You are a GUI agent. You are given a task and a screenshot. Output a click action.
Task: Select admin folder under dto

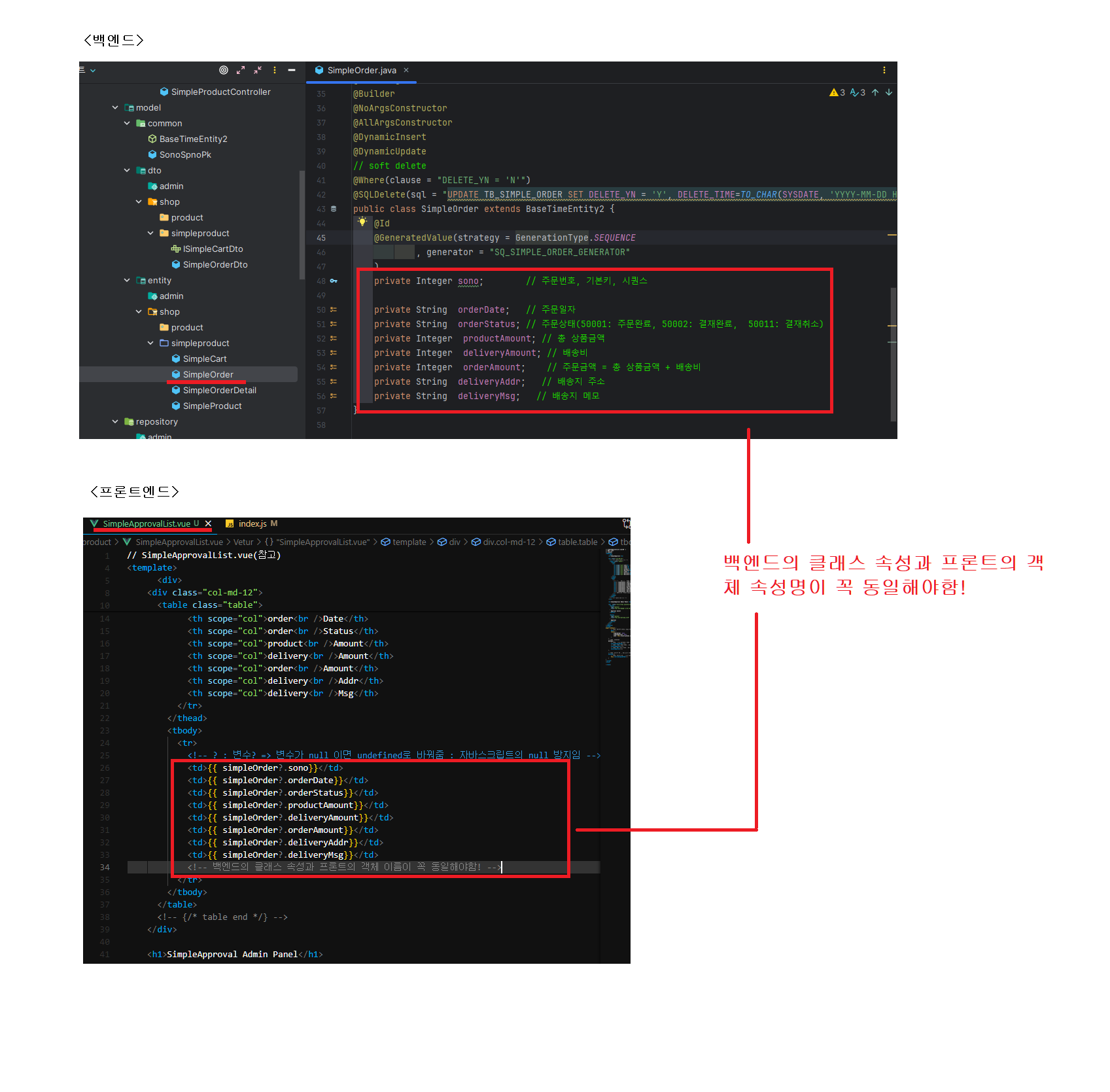click(165, 186)
